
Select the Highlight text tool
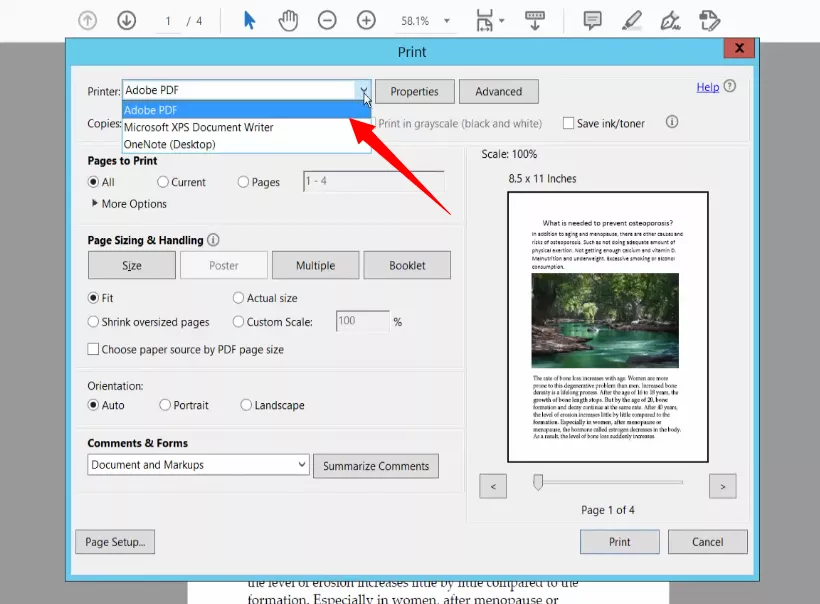point(632,19)
